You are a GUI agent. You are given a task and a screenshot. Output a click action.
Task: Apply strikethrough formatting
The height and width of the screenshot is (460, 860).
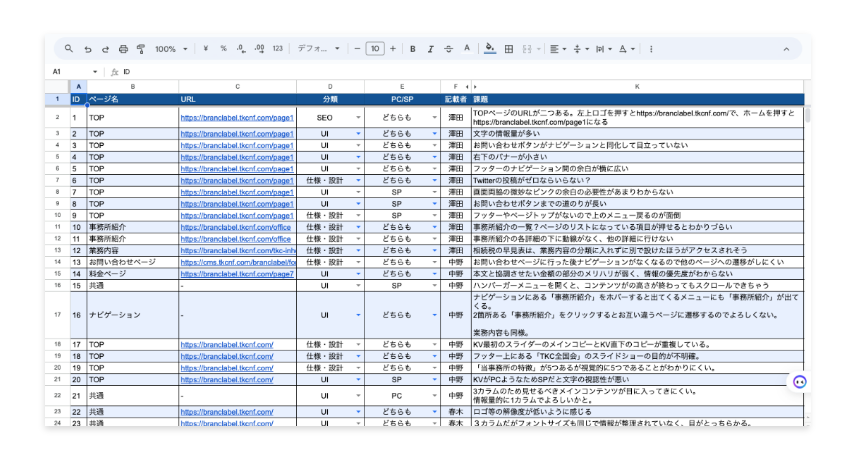[448, 49]
